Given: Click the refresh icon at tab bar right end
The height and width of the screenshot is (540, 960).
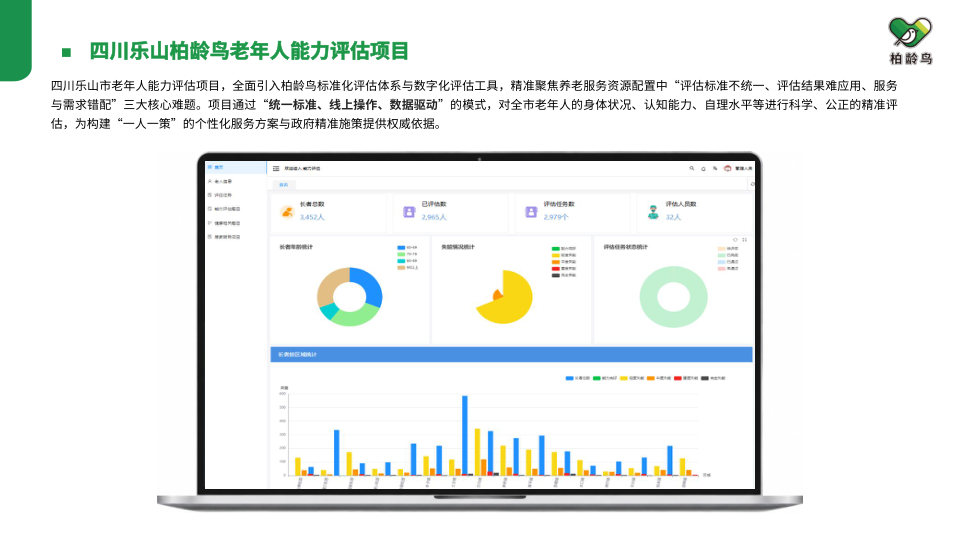Looking at the screenshot, I should [752, 184].
